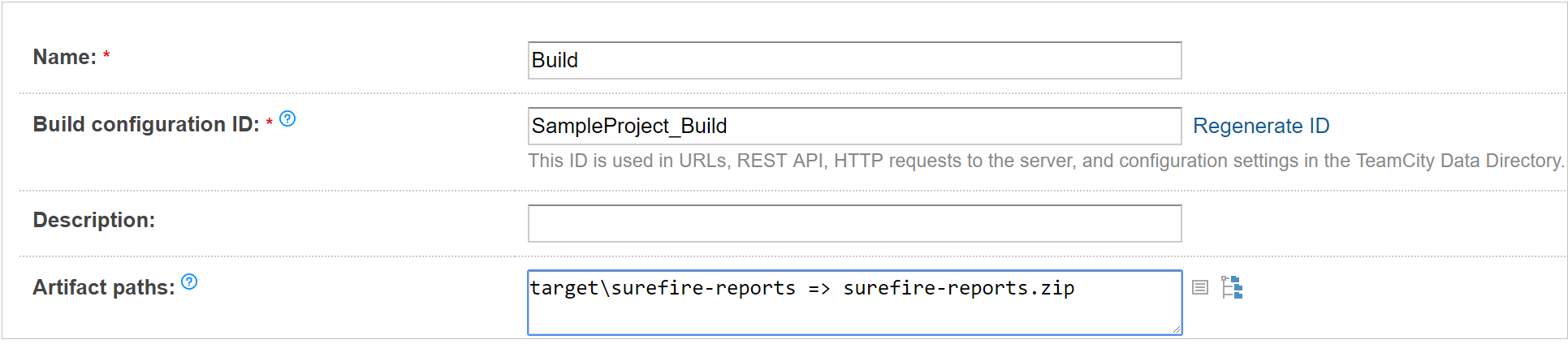1568x344 pixels.
Task: Click the Regenerate ID link
Action: (x=1260, y=127)
